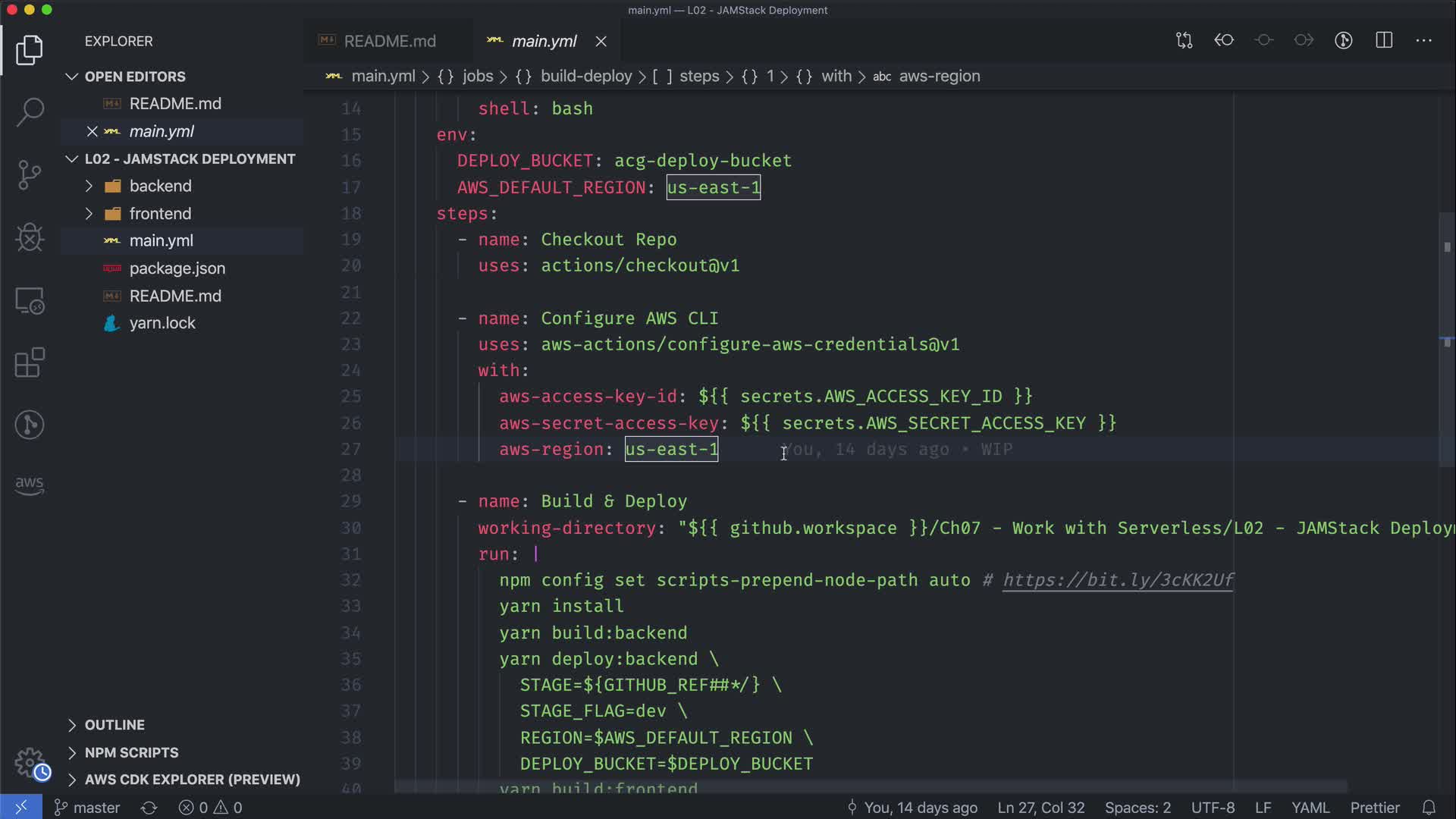Image resolution: width=1456 pixels, height=819 pixels.
Task: Click the Prettier status bar item
Action: point(1374,808)
